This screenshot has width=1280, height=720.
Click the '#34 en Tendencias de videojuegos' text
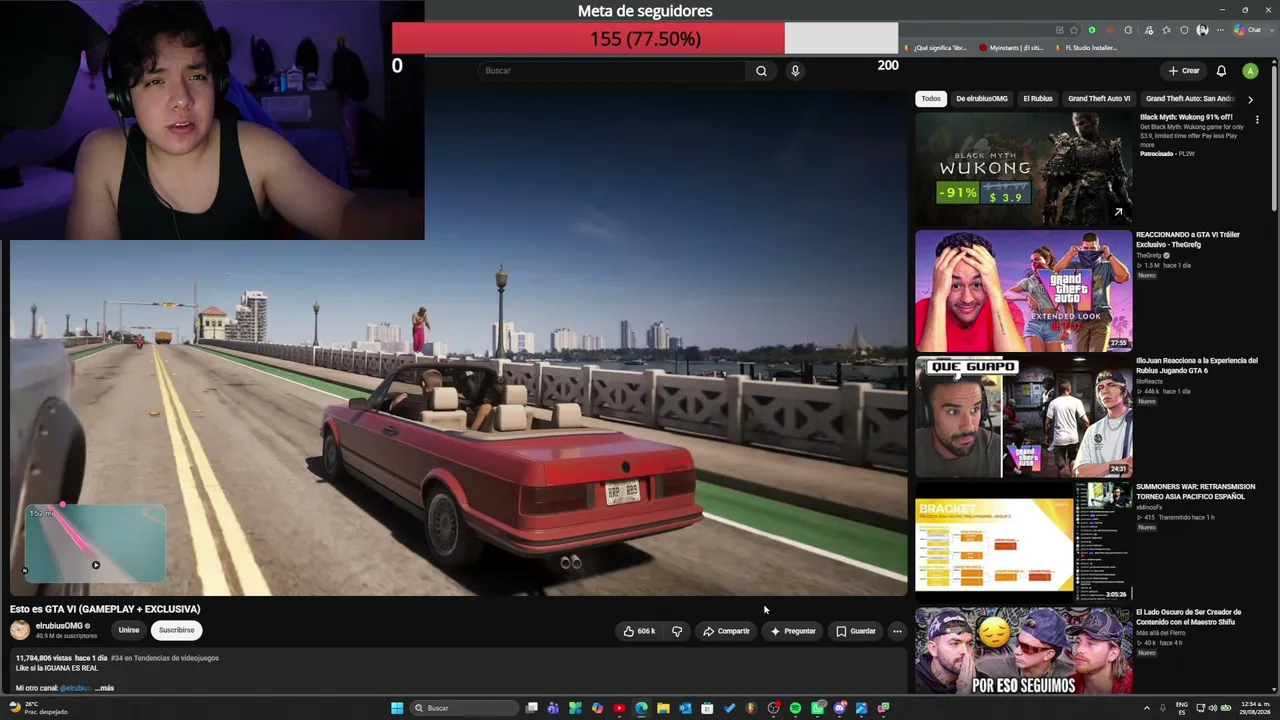pyautogui.click(x=165, y=658)
